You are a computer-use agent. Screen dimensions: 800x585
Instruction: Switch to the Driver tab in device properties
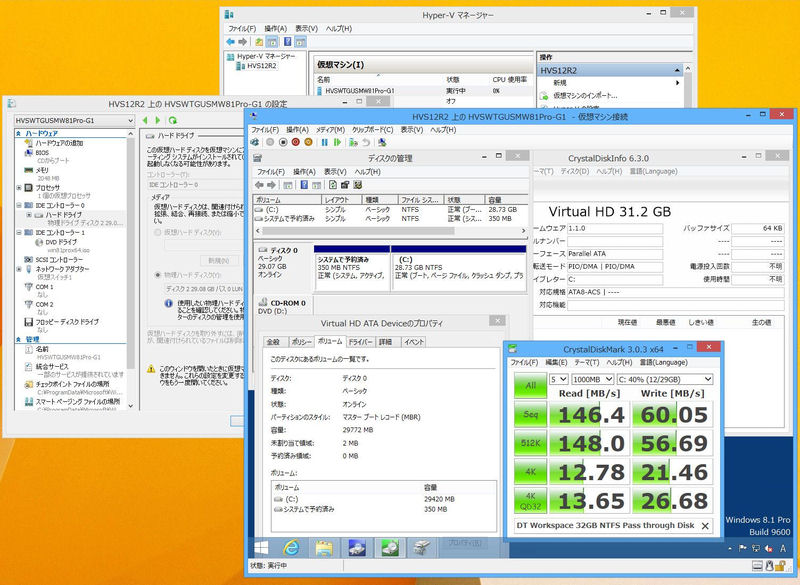[361, 342]
